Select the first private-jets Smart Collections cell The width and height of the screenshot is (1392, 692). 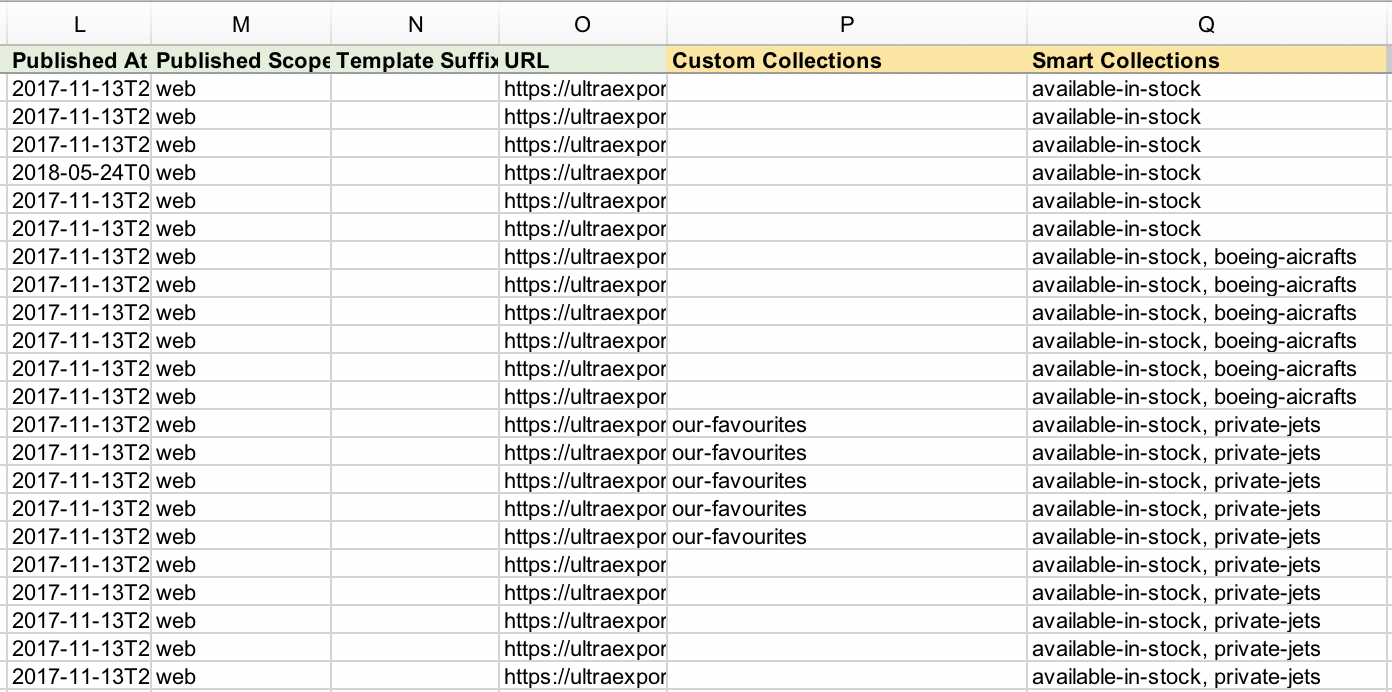[x=1206, y=425]
